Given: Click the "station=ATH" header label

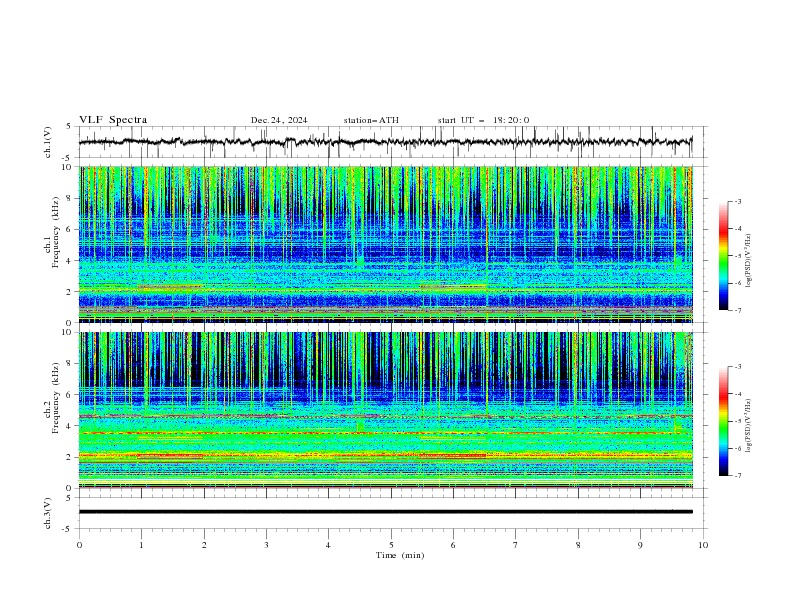Looking at the screenshot, I should pyautogui.click(x=371, y=120).
